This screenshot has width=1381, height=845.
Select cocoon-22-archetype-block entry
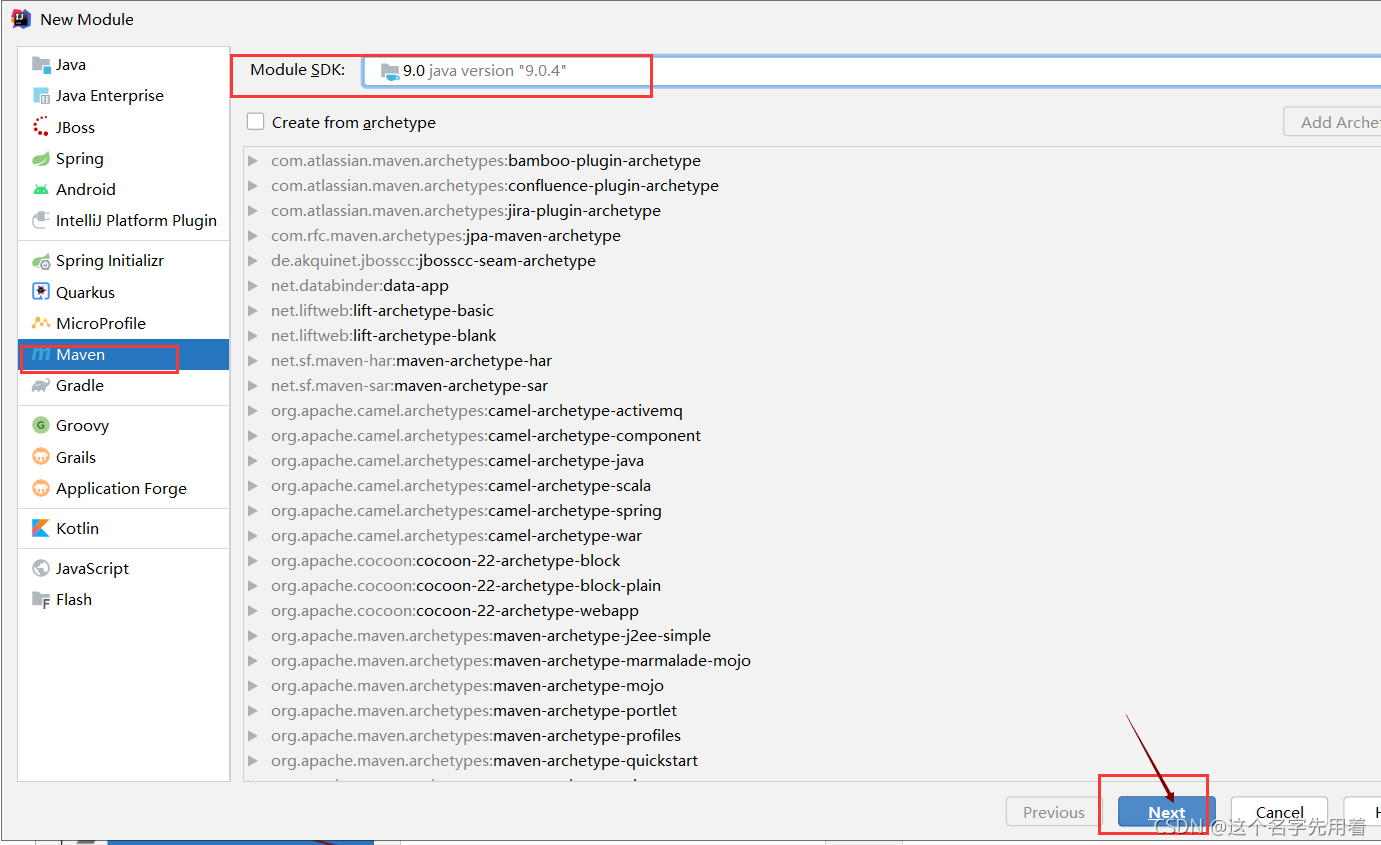point(446,560)
